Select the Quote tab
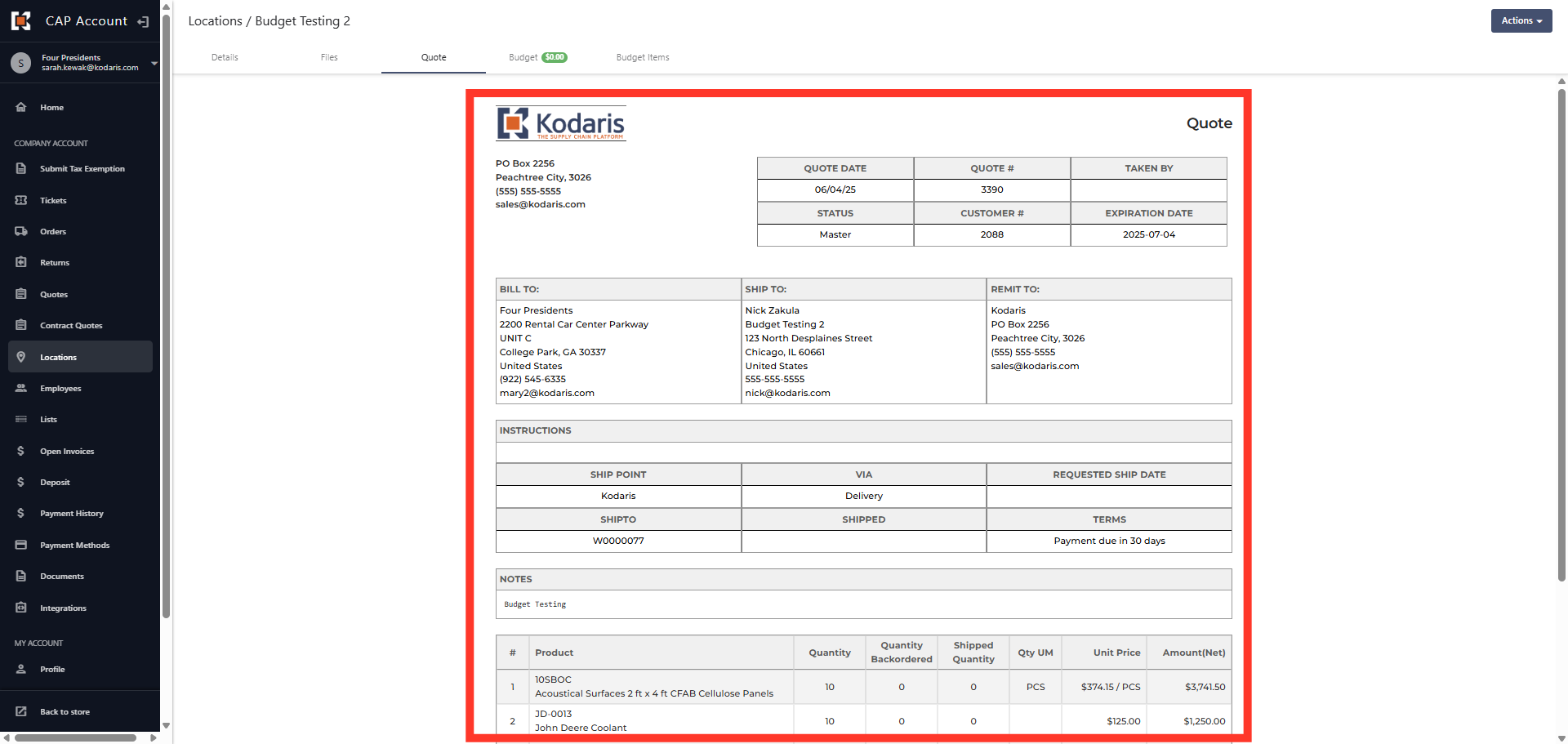Viewport: 1568px width, 744px height. [434, 57]
